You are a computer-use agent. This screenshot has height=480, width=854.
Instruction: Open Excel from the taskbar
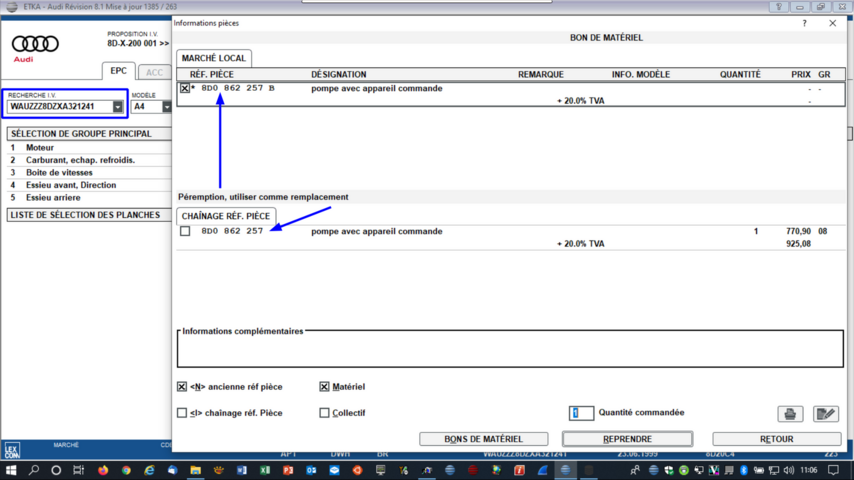[x=265, y=470]
